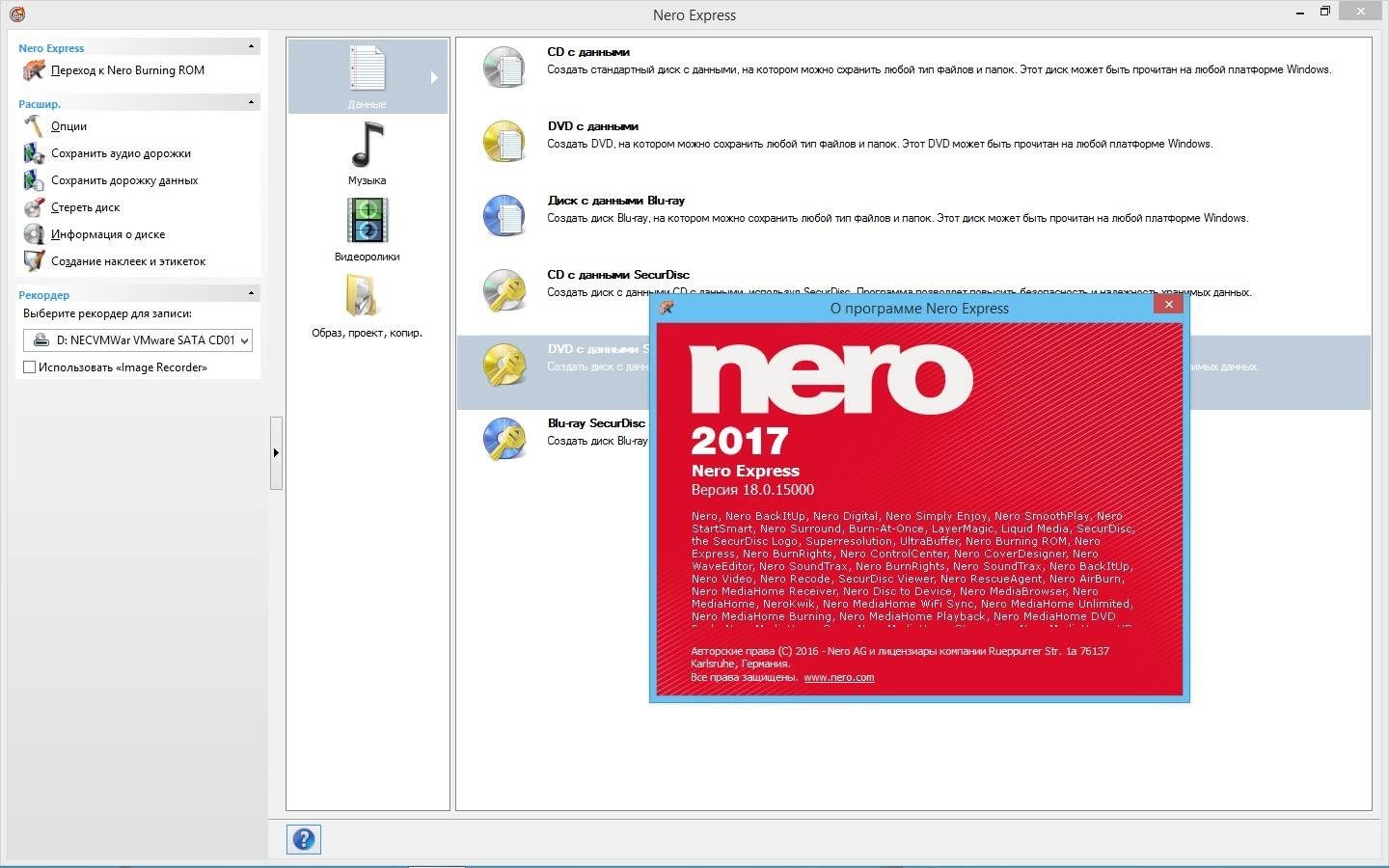Choose Сохранить аудио дорожки

pyautogui.click(x=121, y=153)
